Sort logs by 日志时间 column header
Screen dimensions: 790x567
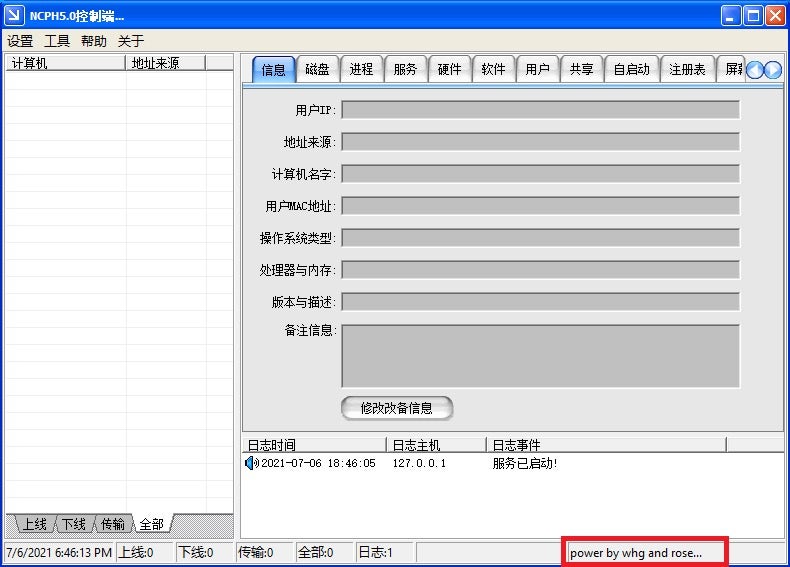pos(314,445)
